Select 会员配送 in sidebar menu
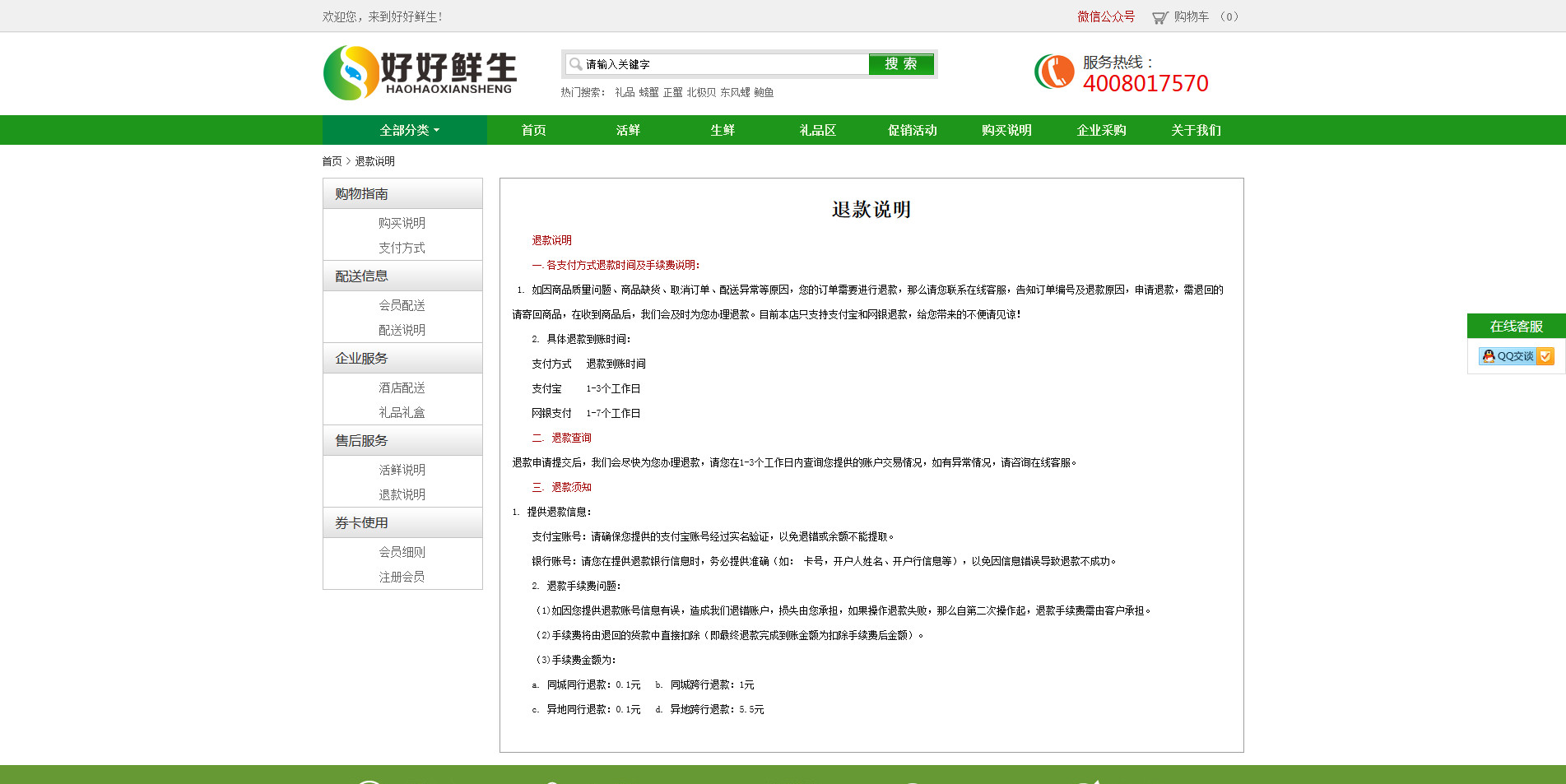The image size is (1566, 784). [402, 305]
